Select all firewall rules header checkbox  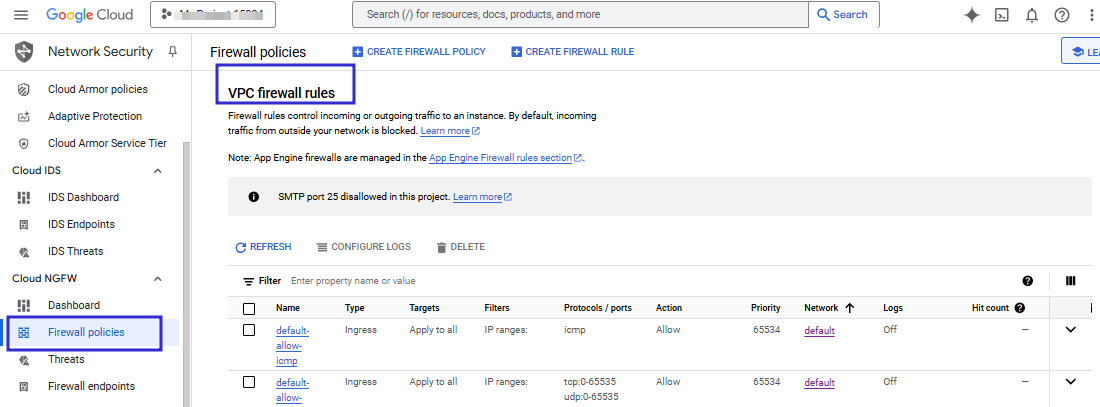(248, 309)
